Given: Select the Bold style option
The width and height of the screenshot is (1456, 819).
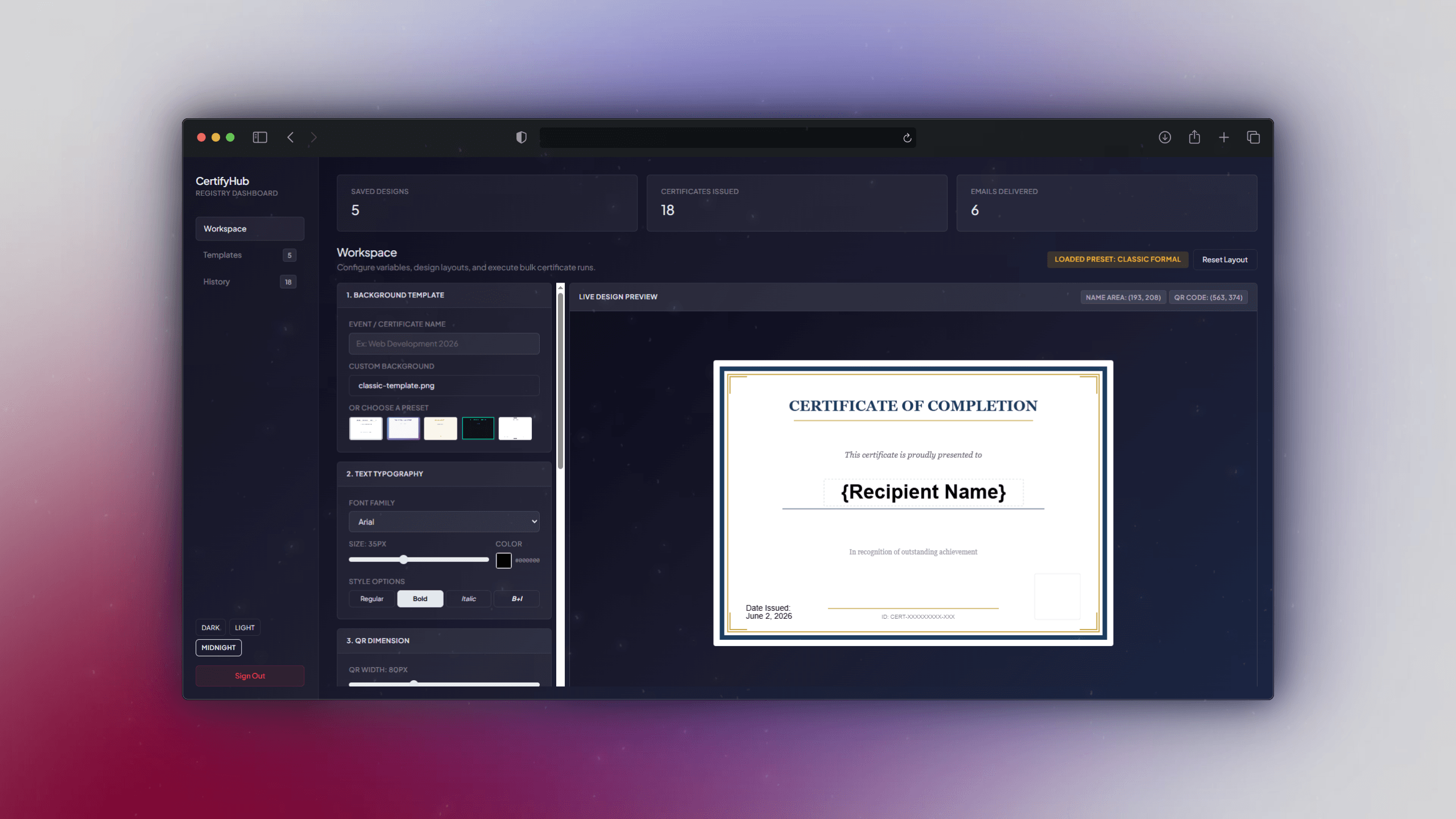Looking at the screenshot, I should 420,599.
